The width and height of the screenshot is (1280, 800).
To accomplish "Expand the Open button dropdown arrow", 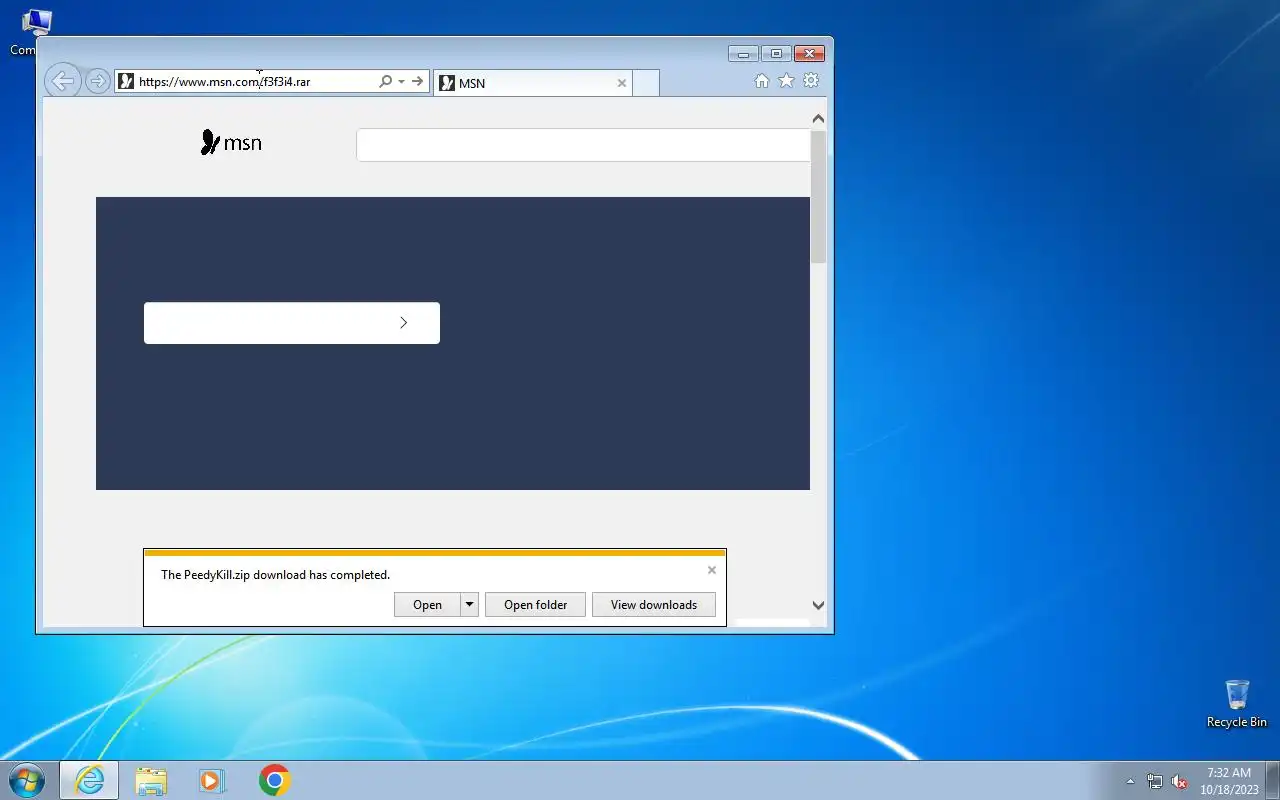I will [470, 605].
